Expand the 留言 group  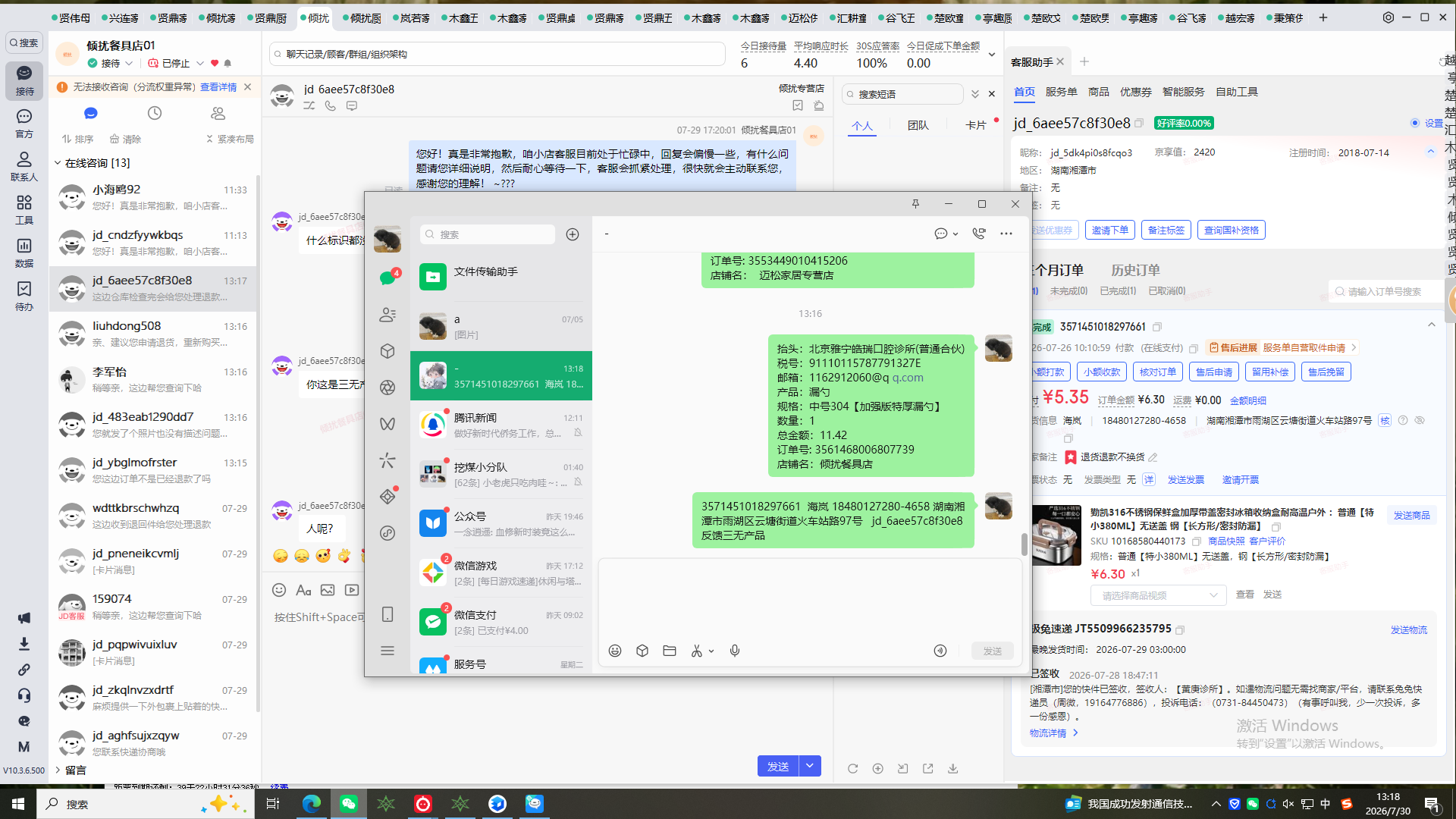pos(58,770)
